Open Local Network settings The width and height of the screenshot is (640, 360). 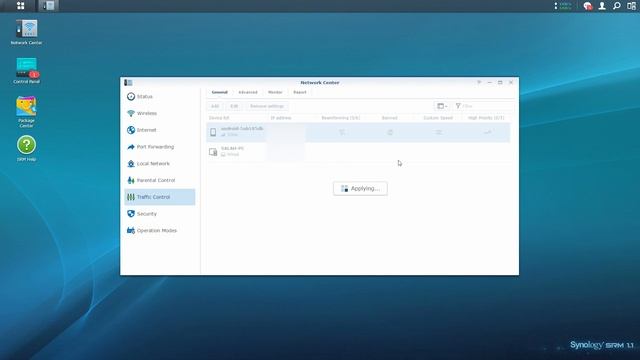point(160,164)
